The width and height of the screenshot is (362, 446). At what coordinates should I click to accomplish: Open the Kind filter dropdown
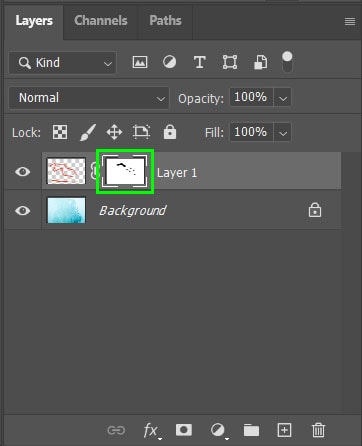pyautogui.click(x=63, y=63)
